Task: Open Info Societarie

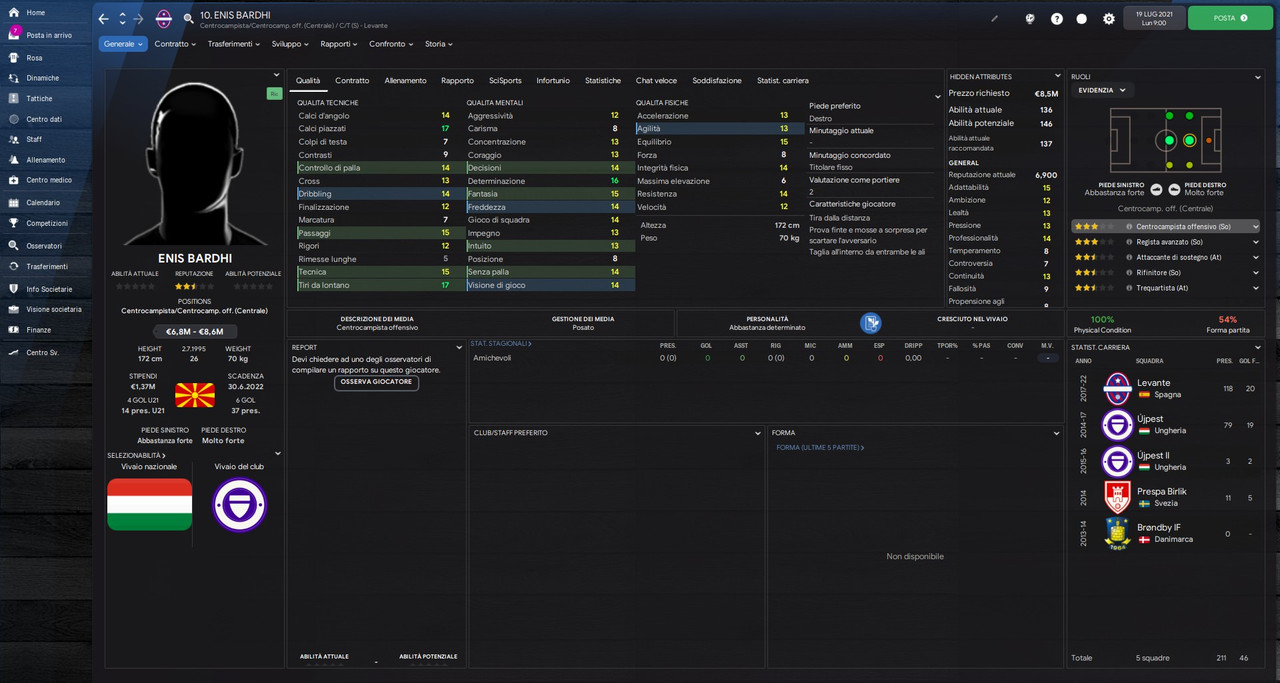Action: [49, 289]
